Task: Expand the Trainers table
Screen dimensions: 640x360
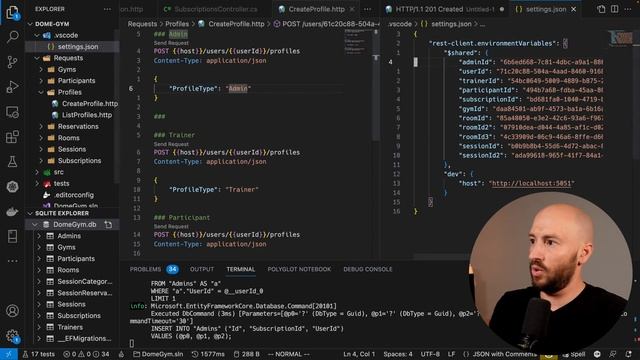Action: (39, 327)
